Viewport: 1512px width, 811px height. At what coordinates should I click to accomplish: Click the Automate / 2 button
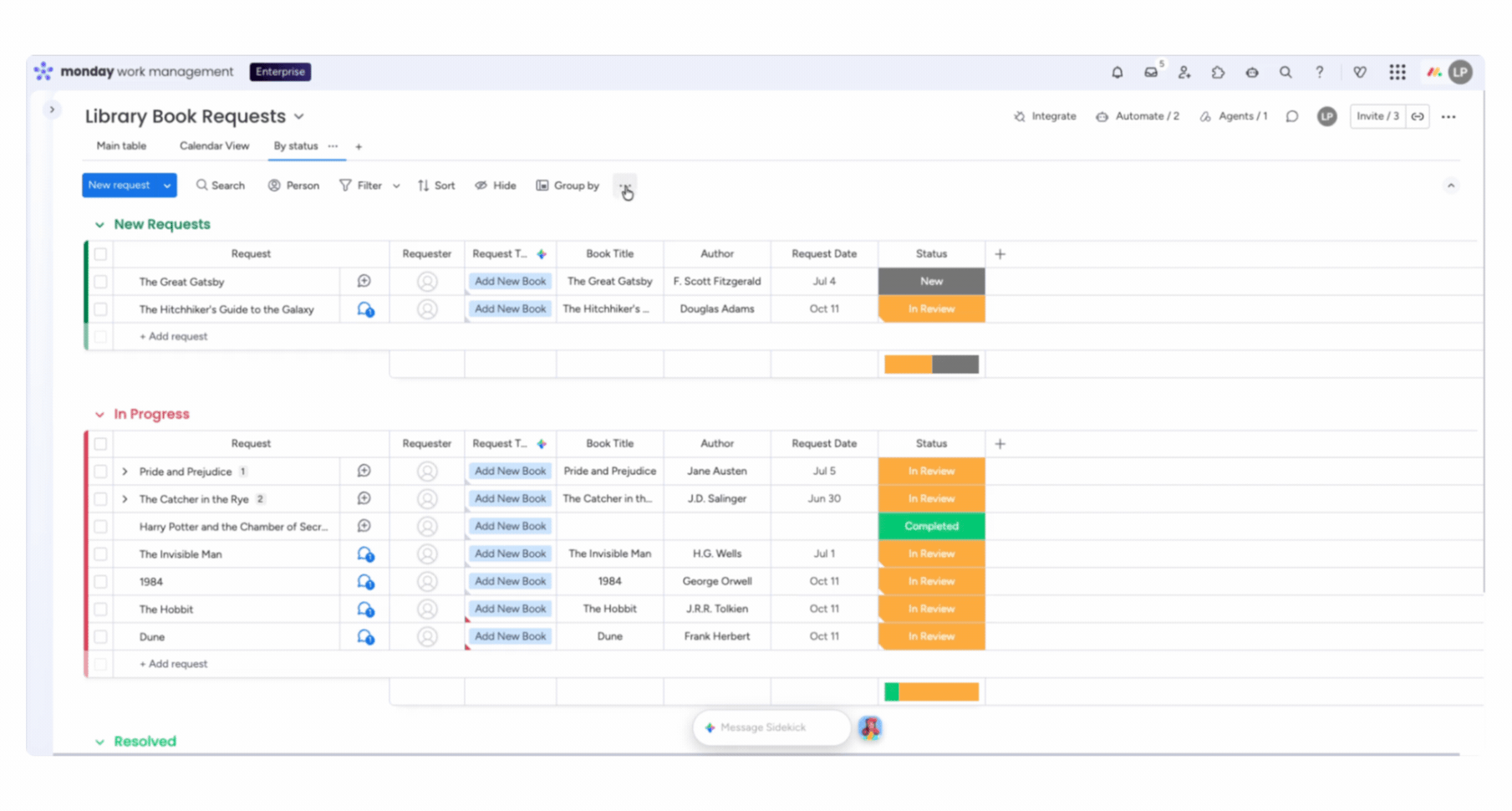click(x=1138, y=117)
